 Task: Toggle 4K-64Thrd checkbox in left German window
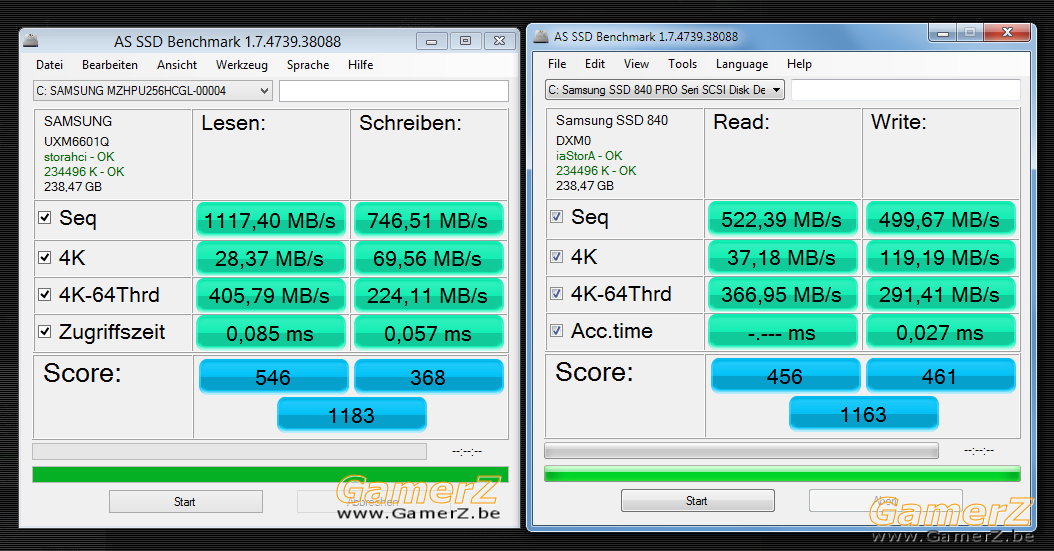(x=45, y=294)
